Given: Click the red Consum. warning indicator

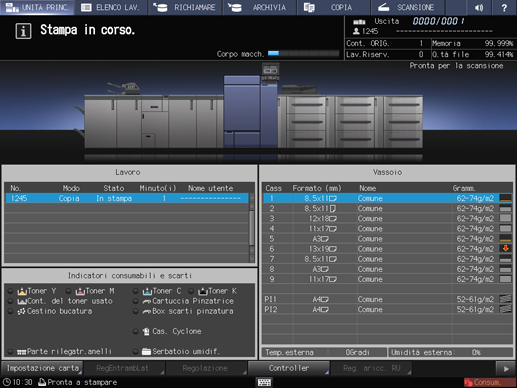Looking at the screenshot, I should [x=489, y=382].
